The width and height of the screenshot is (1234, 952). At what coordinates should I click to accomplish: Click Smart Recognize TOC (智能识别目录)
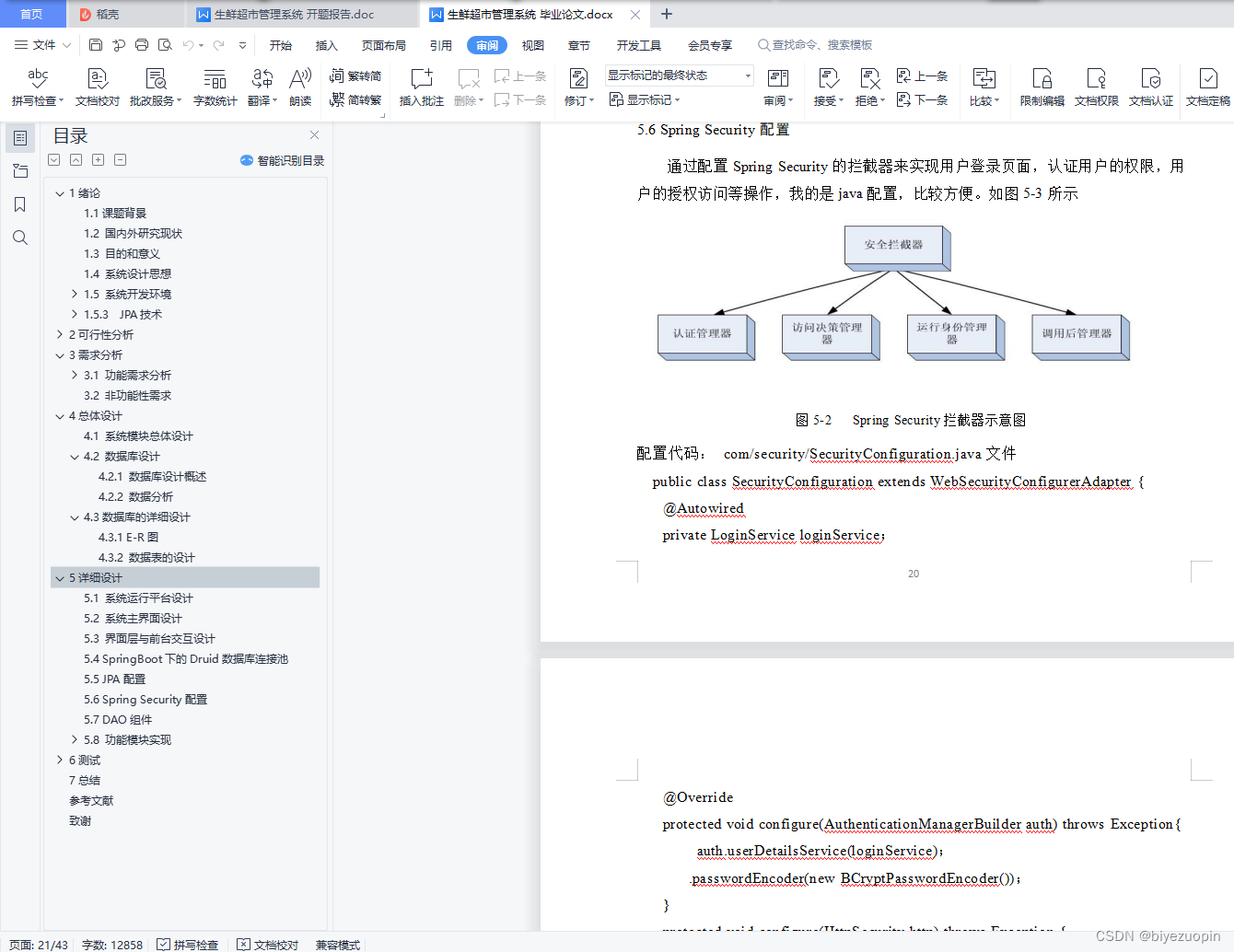coord(282,160)
